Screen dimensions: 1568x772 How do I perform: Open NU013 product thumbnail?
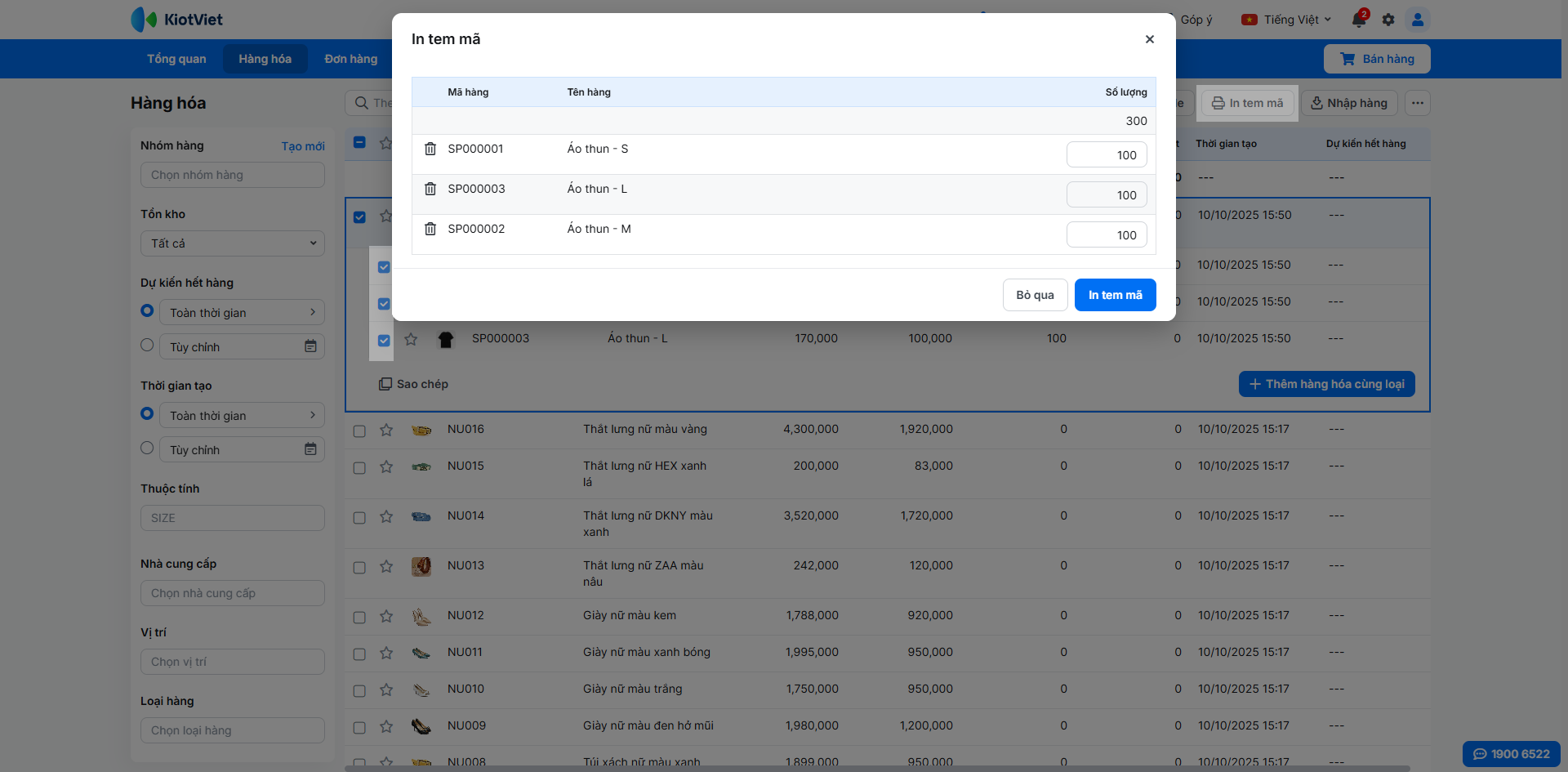coord(421,566)
